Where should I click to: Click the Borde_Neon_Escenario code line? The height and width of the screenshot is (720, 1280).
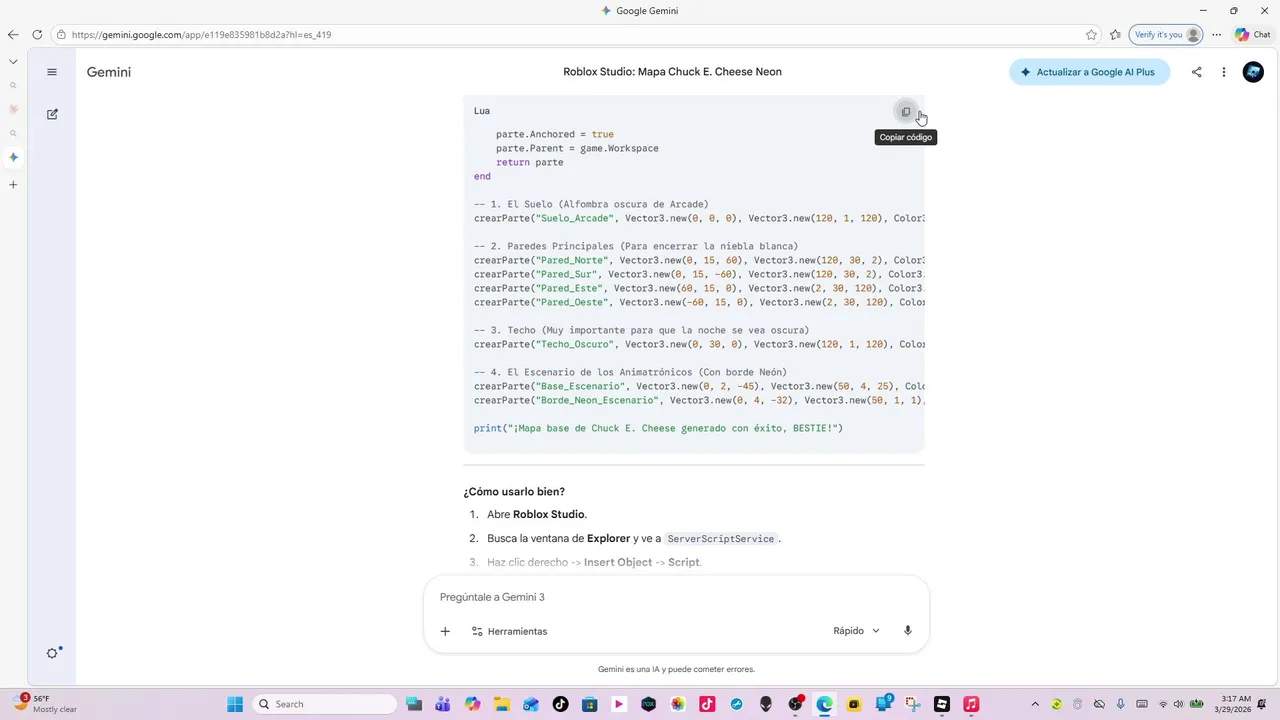(699, 400)
